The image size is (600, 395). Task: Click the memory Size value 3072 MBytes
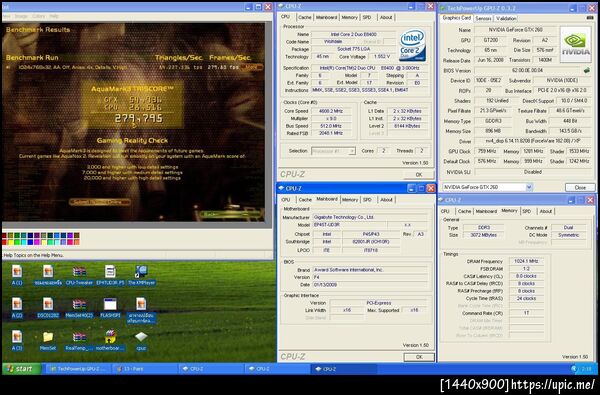(483, 235)
